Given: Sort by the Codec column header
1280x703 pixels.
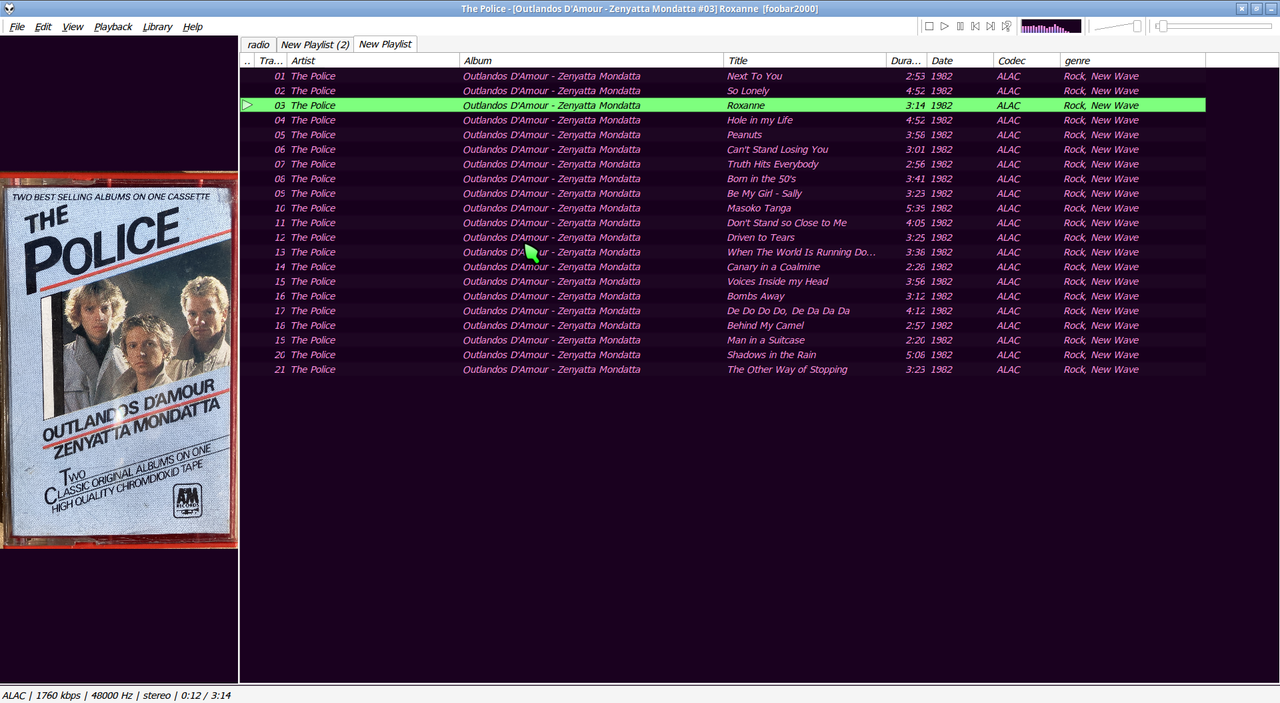Looking at the screenshot, I should (1027, 61).
